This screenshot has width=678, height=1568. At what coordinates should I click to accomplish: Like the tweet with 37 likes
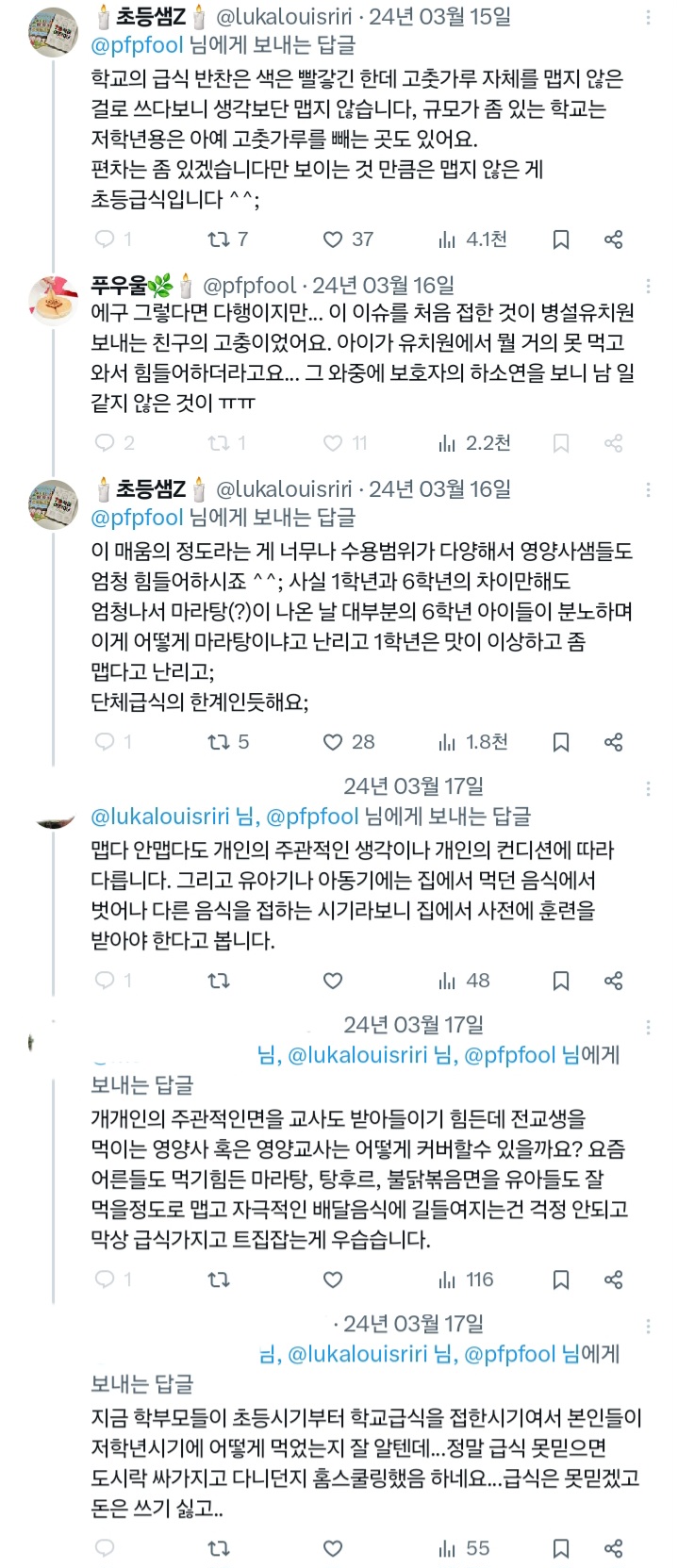pos(333,239)
